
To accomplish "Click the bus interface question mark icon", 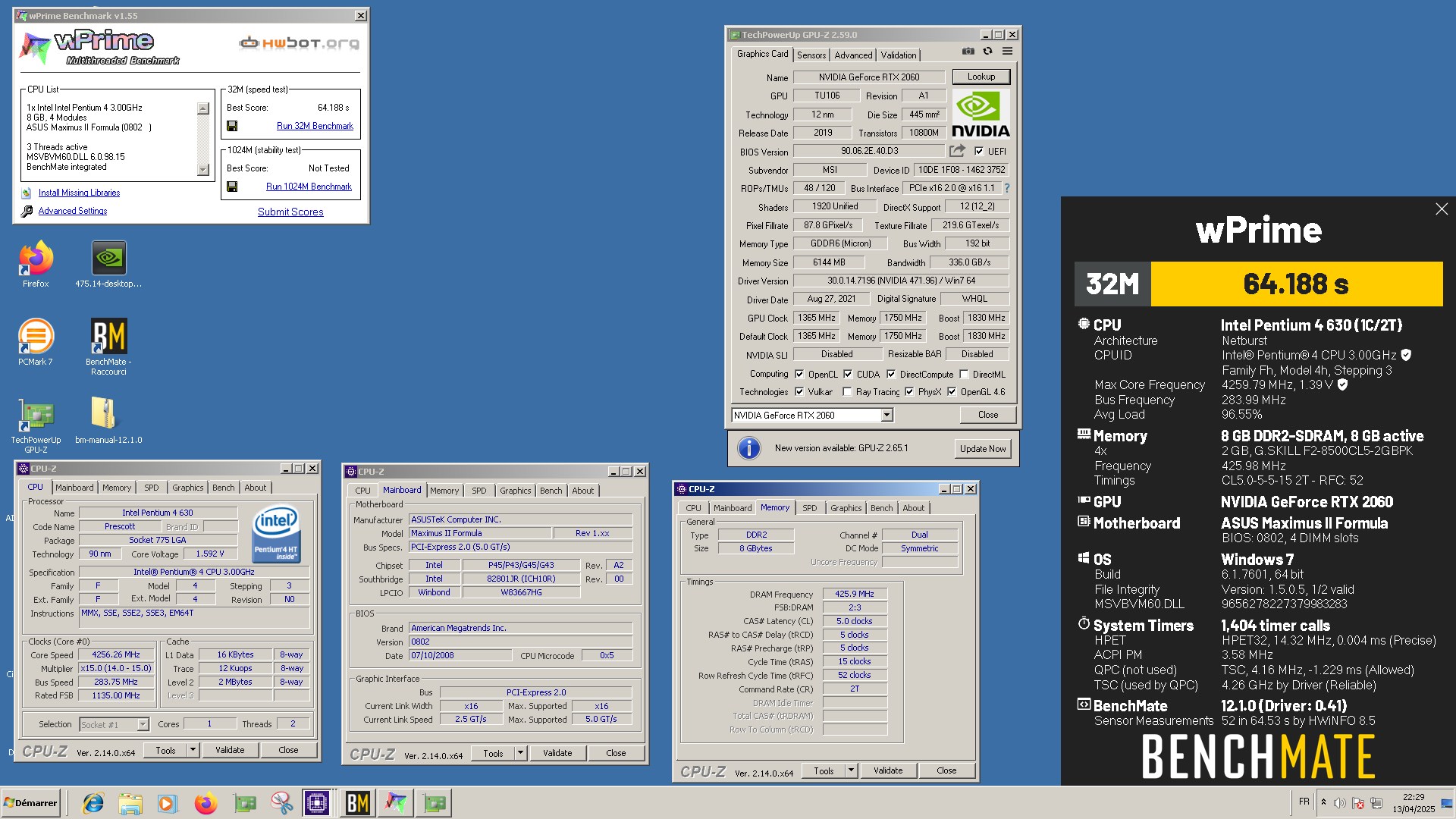I will (x=1007, y=188).
